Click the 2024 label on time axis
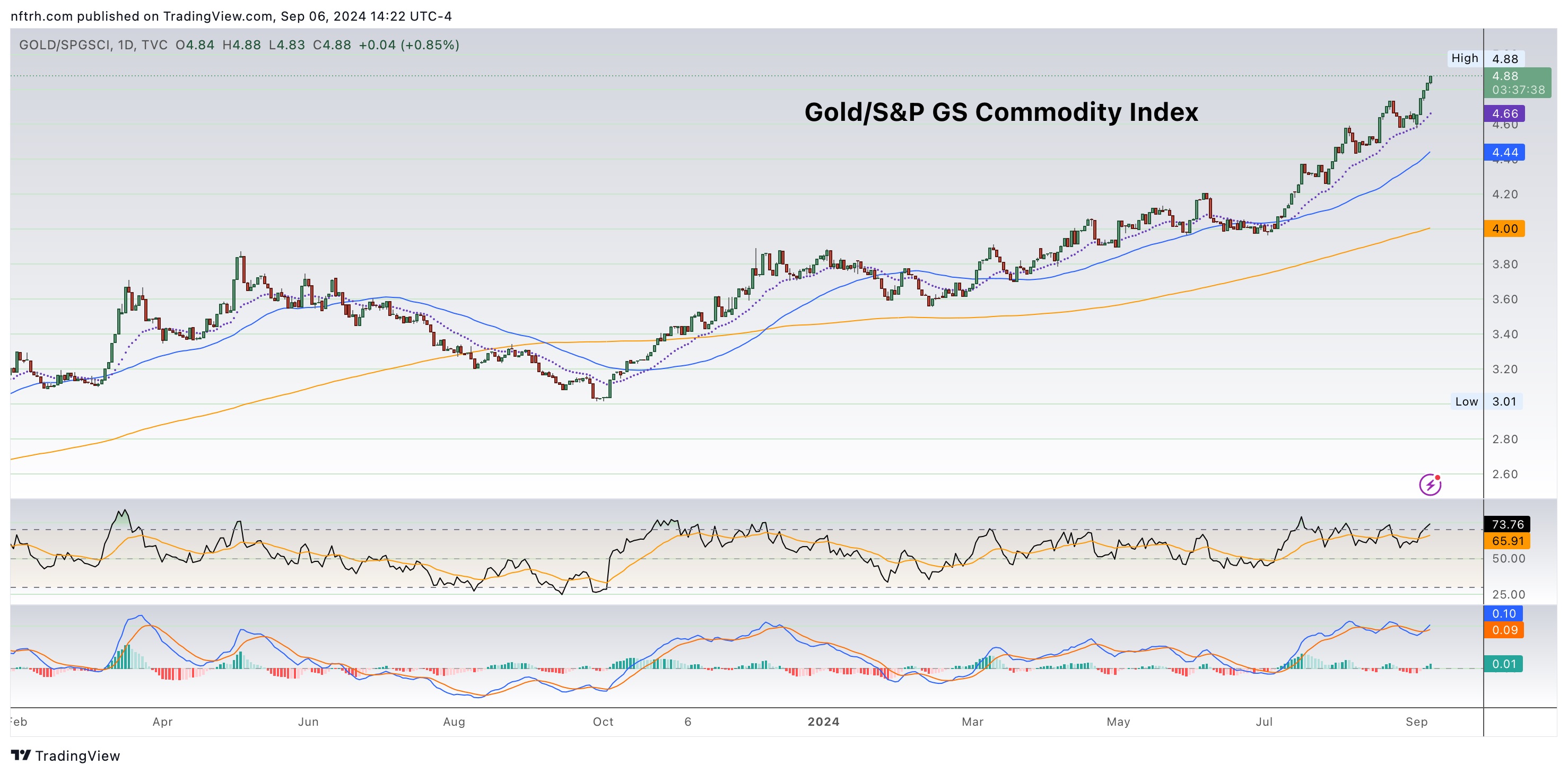1568x774 pixels. [x=823, y=722]
